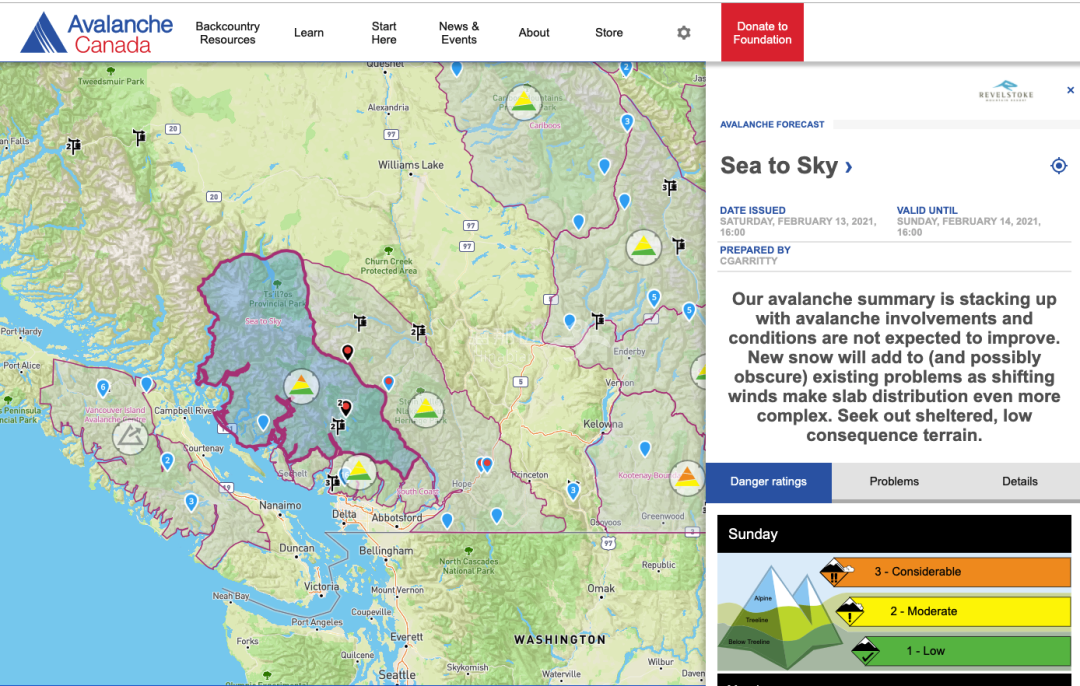1080x686 pixels.
Task: Click the red incident pin near Sea to Sky border
Action: click(x=348, y=353)
